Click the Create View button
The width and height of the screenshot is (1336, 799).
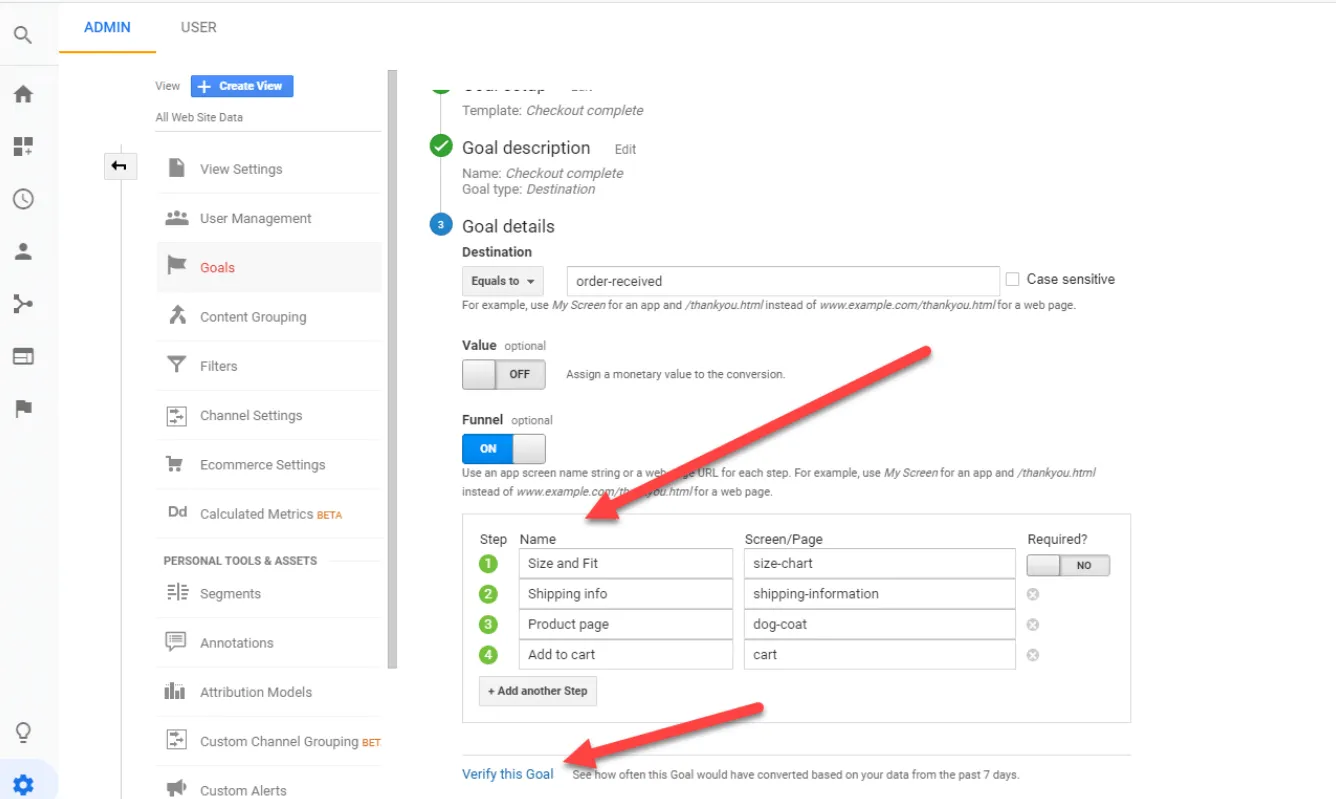pyautogui.click(x=242, y=86)
